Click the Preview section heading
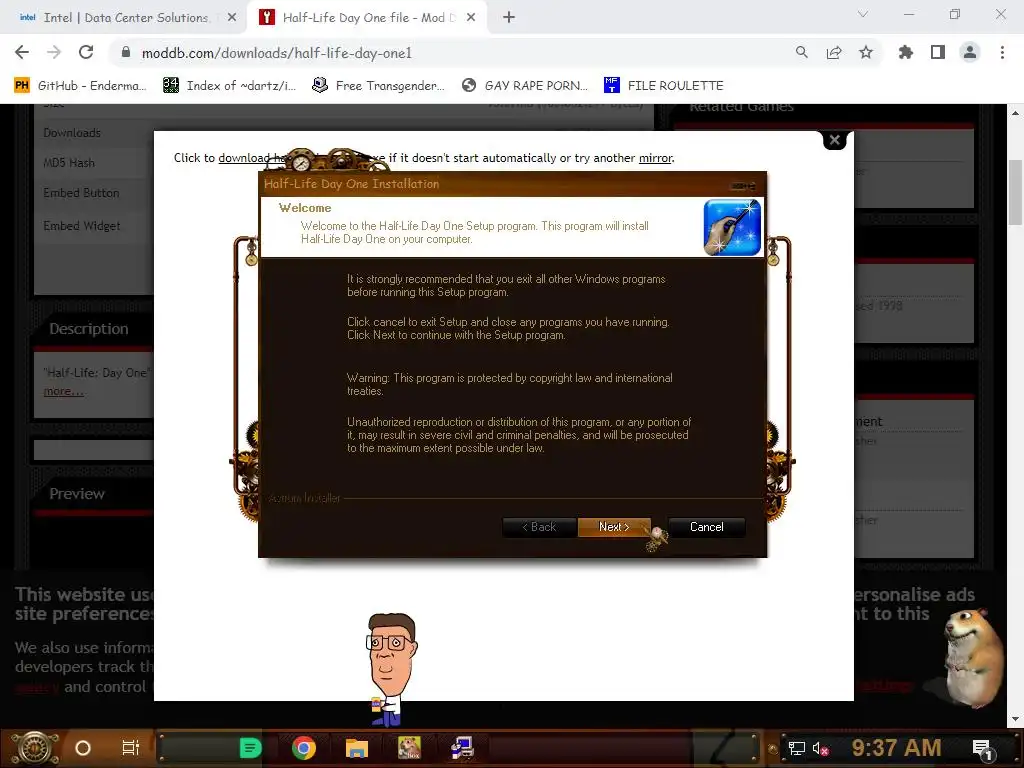1024x768 pixels. click(x=77, y=494)
